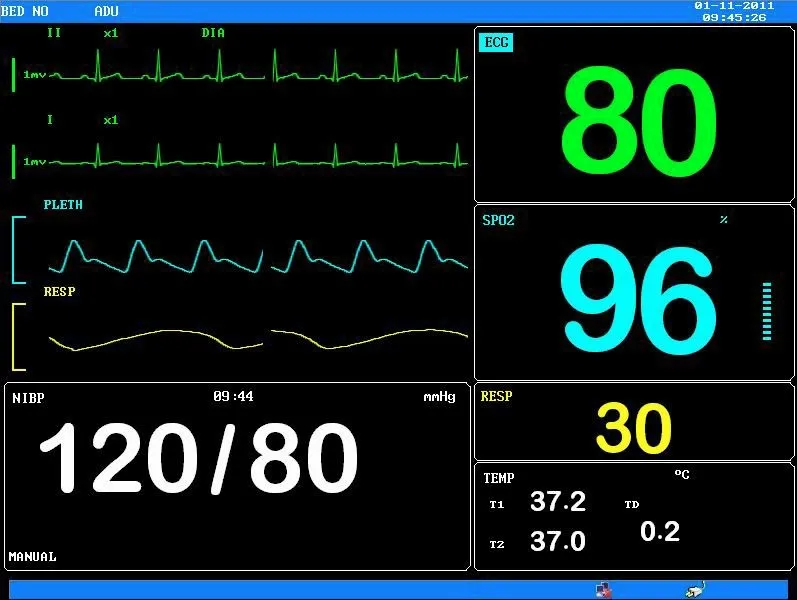Click the SpO2 pulse strength bar graph
The width and height of the screenshot is (797, 600).
(767, 311)
